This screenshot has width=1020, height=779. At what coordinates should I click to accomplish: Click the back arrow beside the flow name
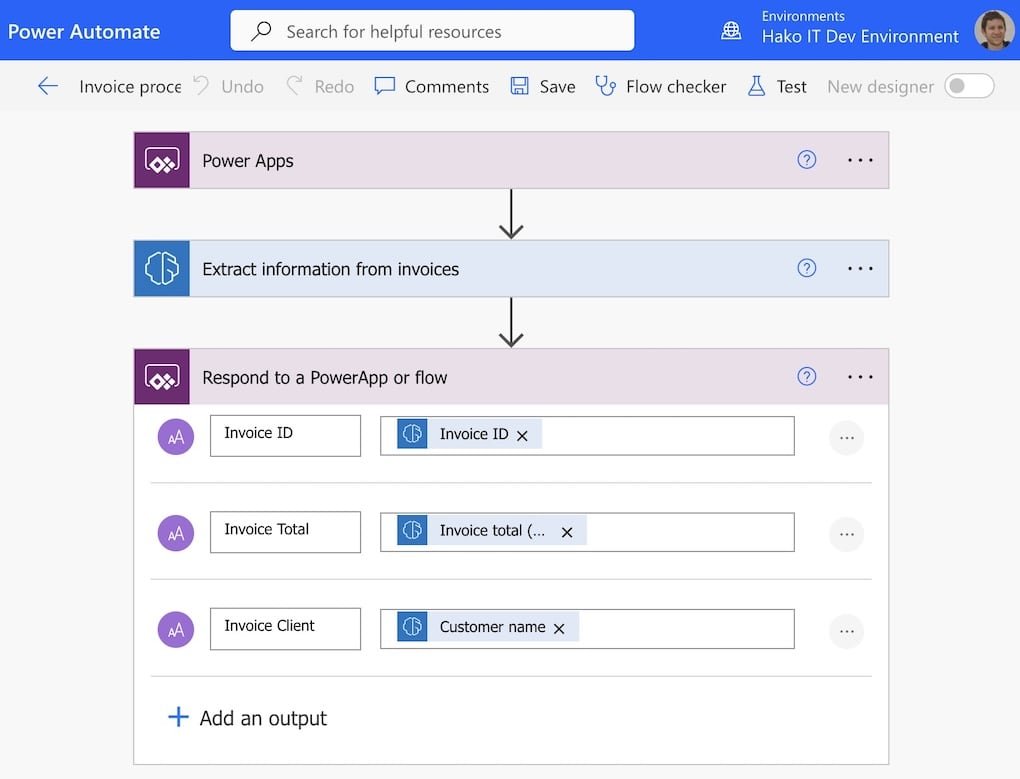(x=48, y=86)
